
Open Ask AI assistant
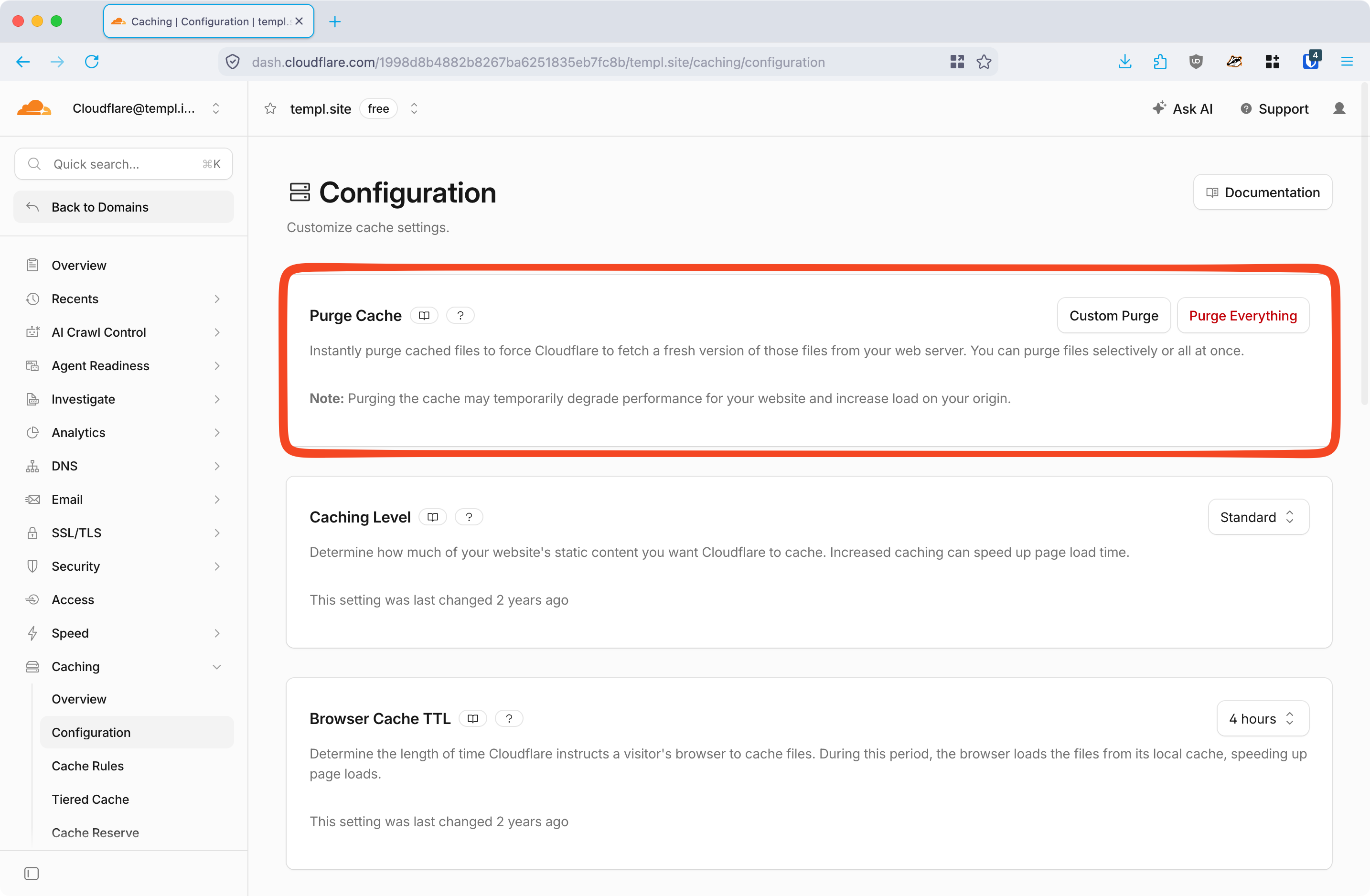coord(1182,109)
